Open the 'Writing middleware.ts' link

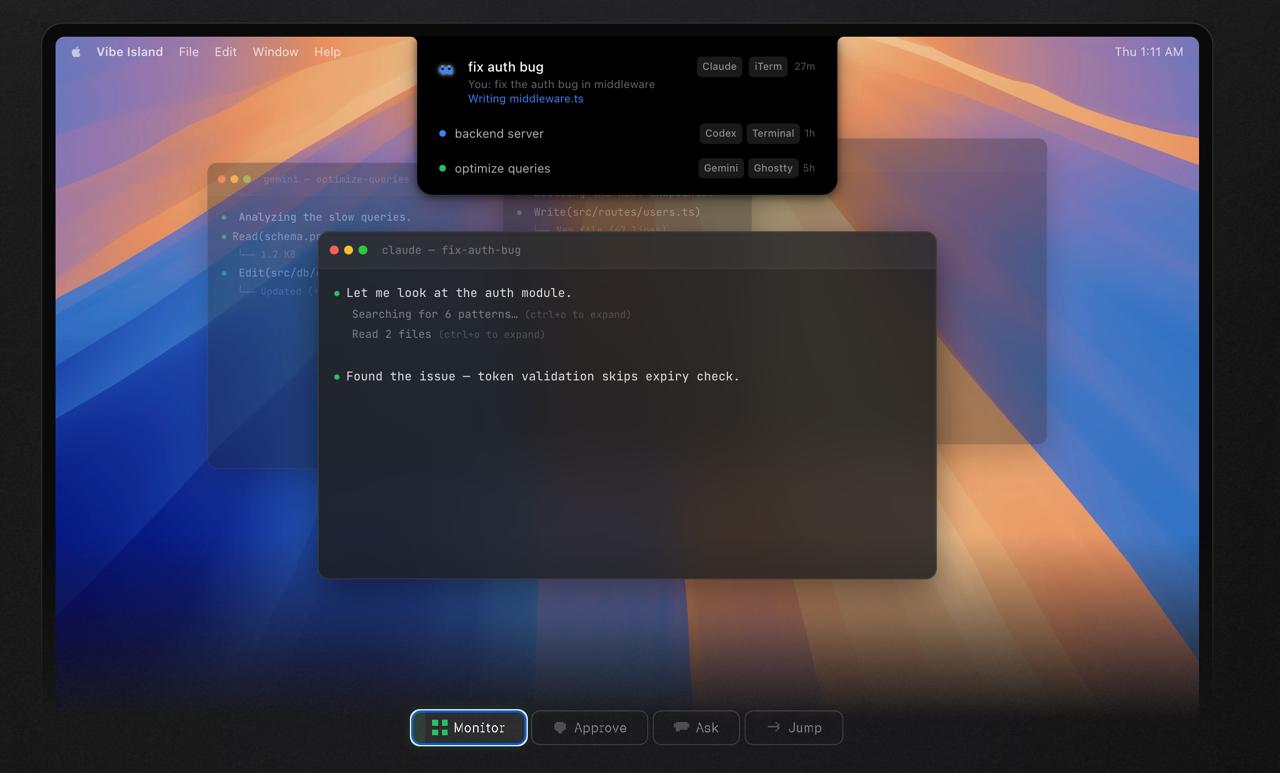525,99
